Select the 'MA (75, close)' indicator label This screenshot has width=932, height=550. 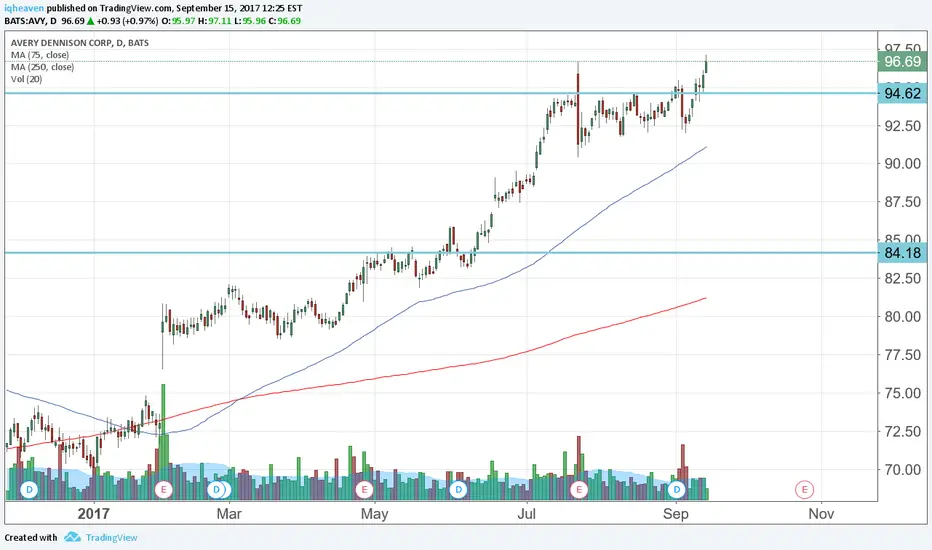40,55
